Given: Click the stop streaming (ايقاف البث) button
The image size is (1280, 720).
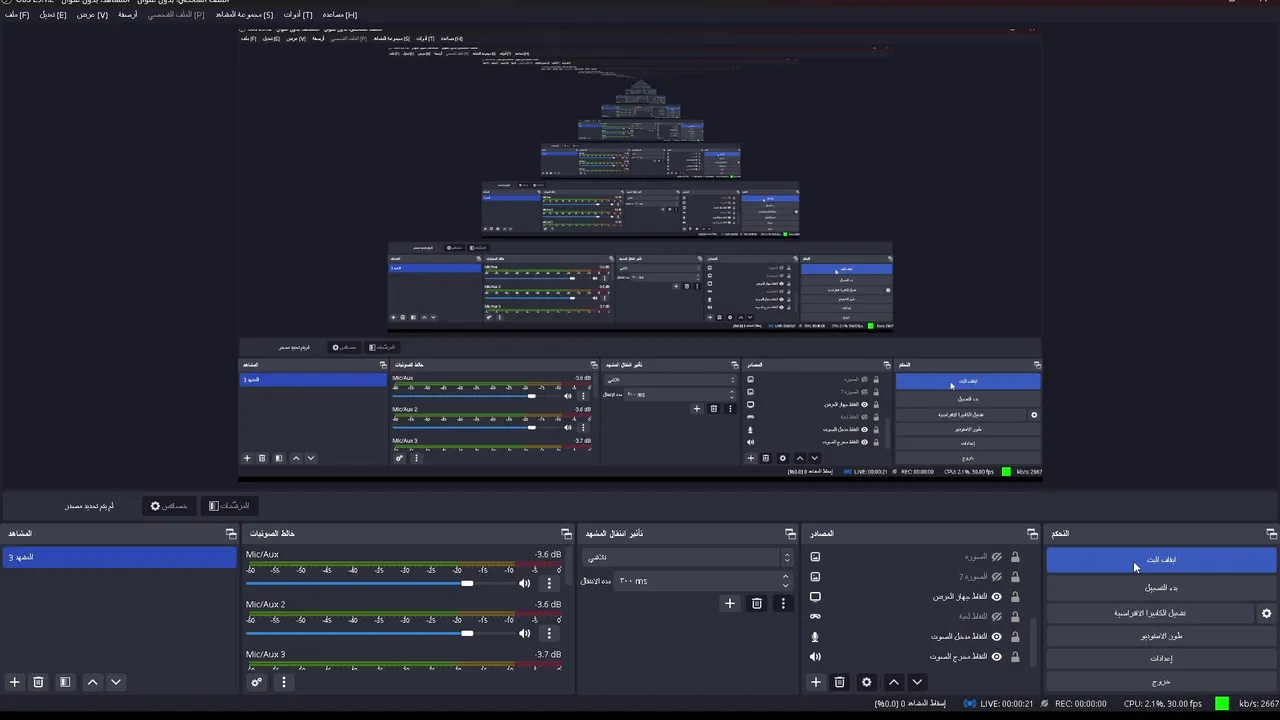Looking at the screenshot, I should pyautogui.click(x=1161, y=560).
